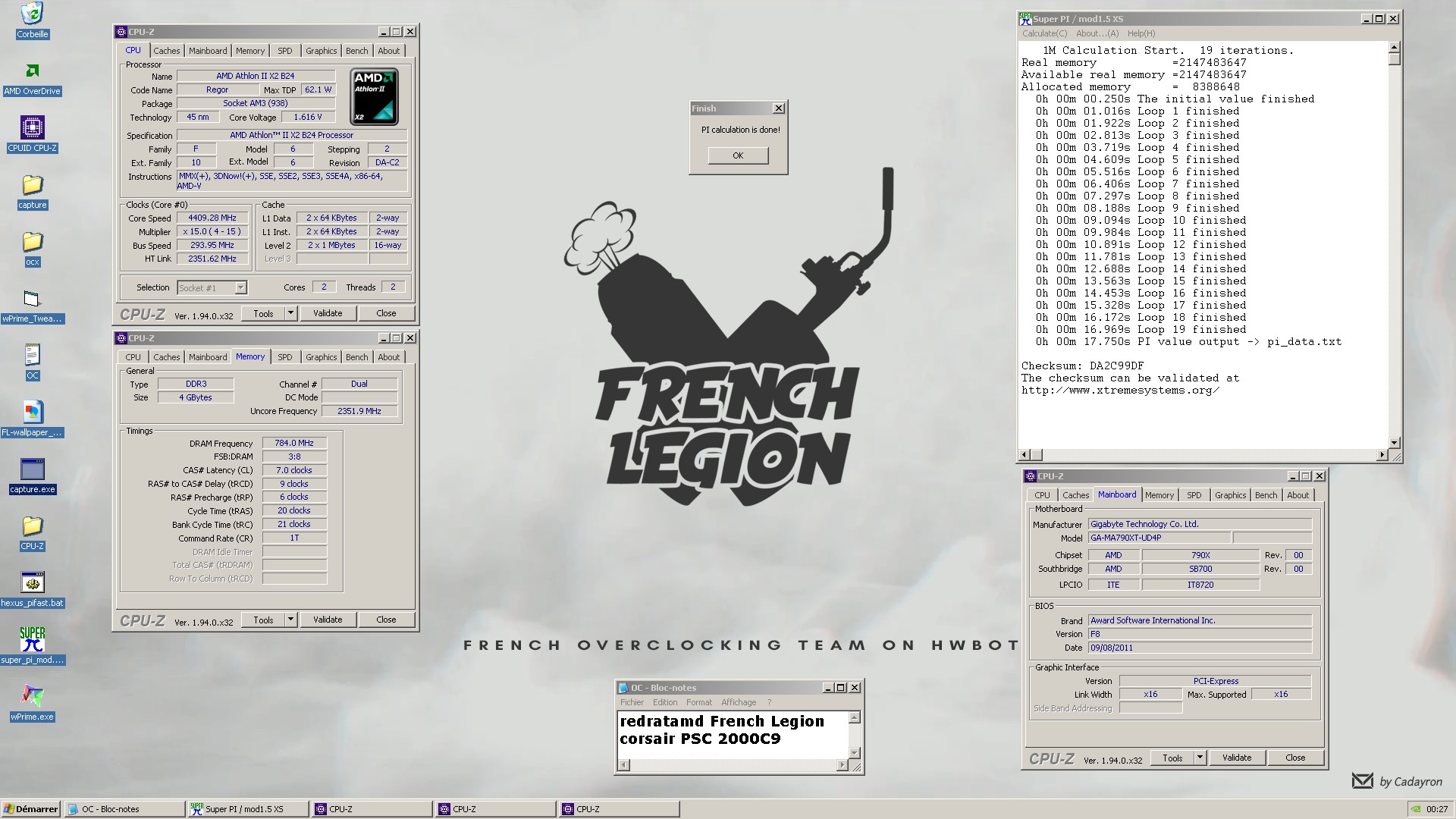
Task: Open About tab in Memory CPU-Z window
Action: click(x=388, y=357)
